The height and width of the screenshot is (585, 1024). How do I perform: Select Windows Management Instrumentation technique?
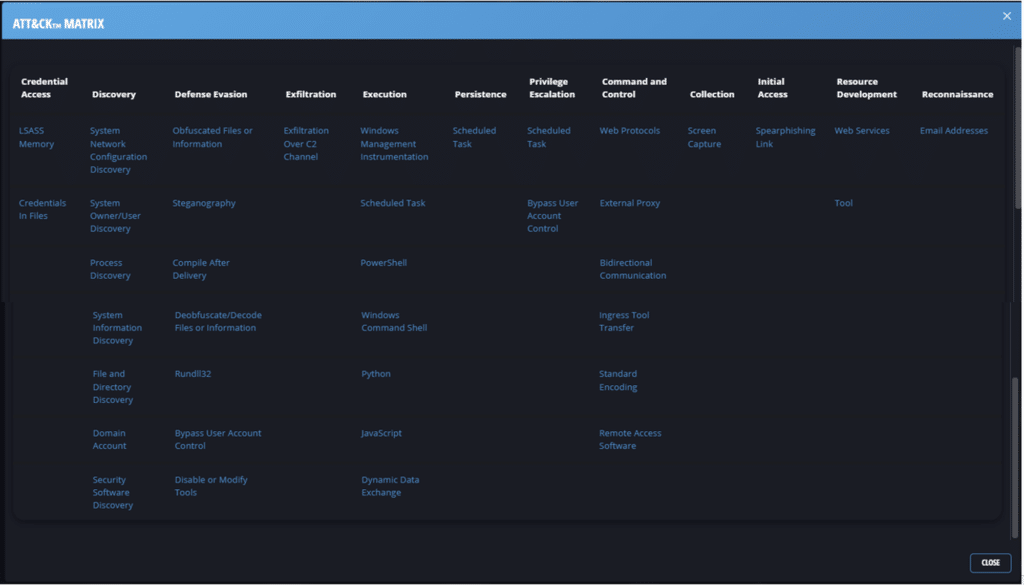click(394, 143)
